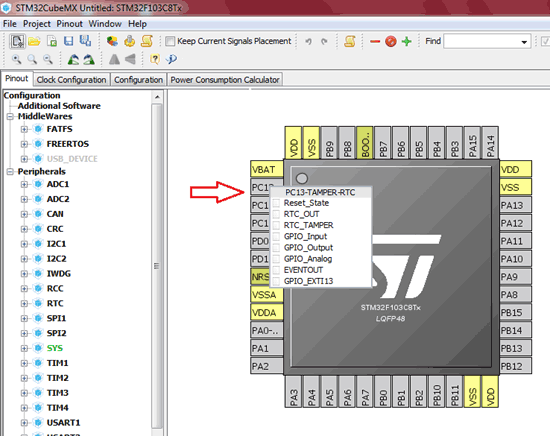Viewport: 550px width, 436px height.
Task: Check Reset_State in the PC13 menu
Action: point(276,203)
